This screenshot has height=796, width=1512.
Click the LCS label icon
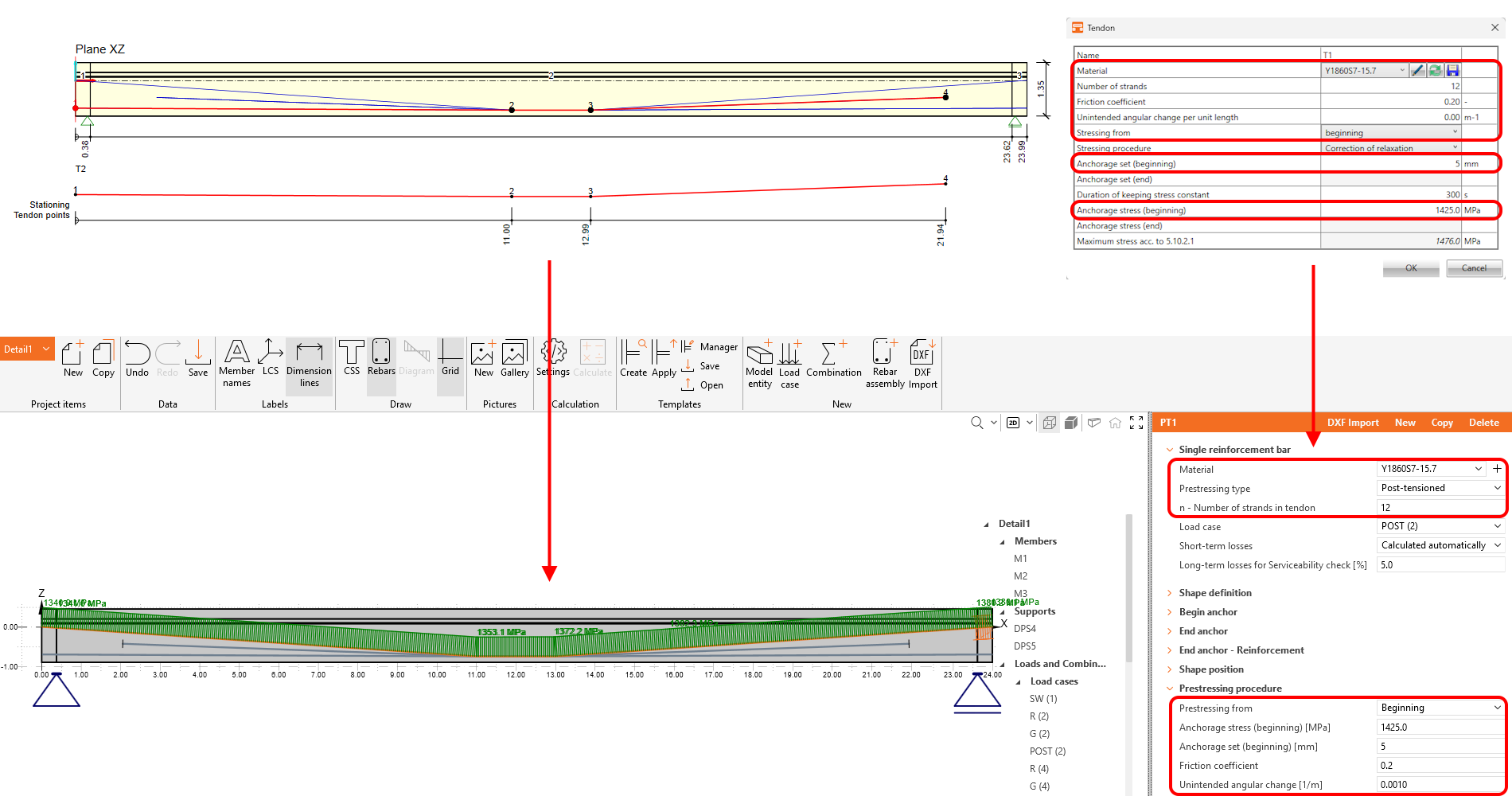click(x=271, y=357)
